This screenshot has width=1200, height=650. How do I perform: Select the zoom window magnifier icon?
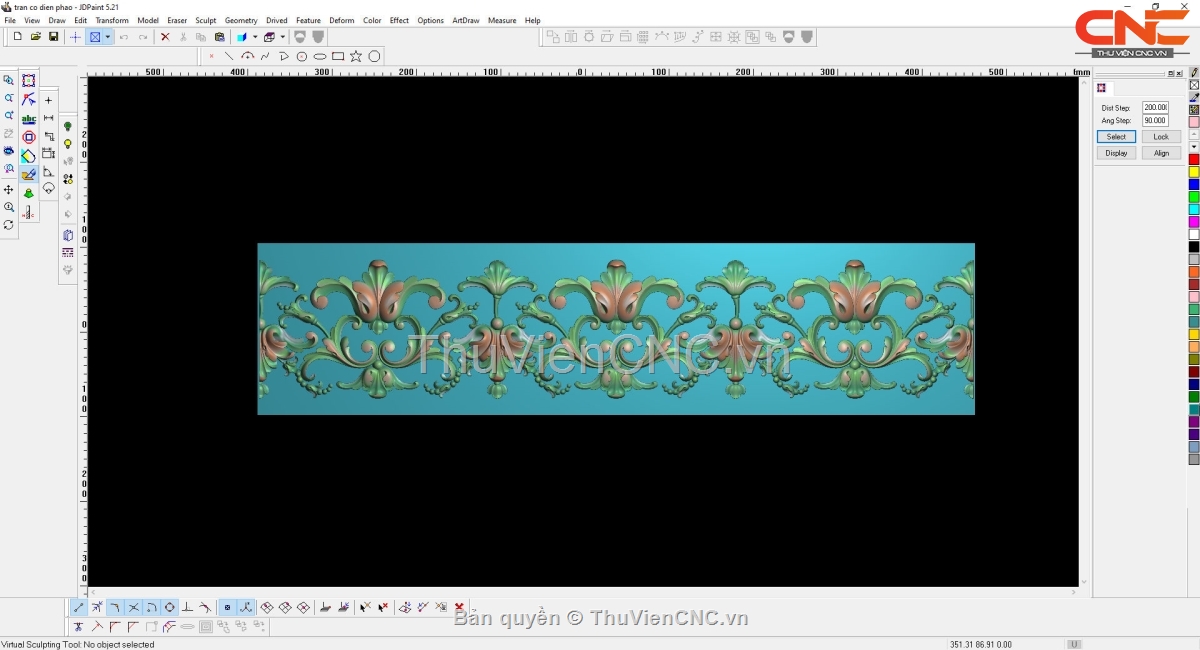click(9, 80)
